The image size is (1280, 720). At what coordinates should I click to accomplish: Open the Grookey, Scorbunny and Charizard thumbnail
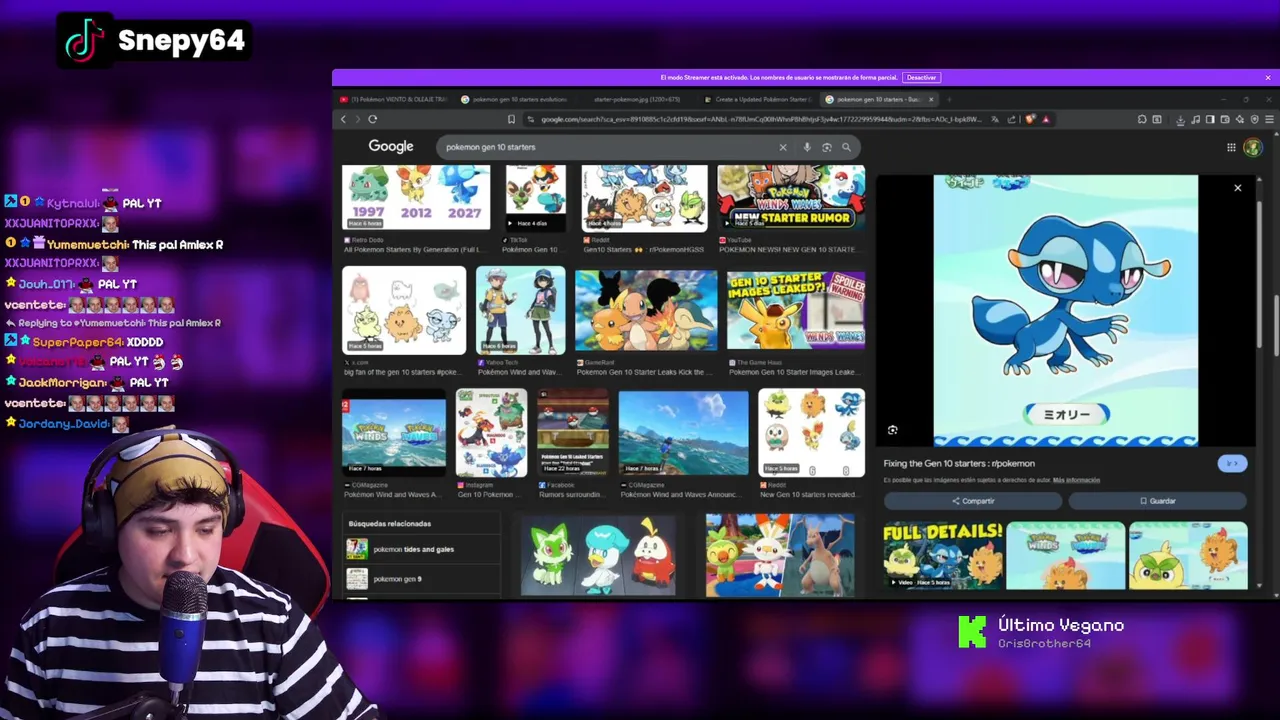pyautogui.click(x=780, y=555)
